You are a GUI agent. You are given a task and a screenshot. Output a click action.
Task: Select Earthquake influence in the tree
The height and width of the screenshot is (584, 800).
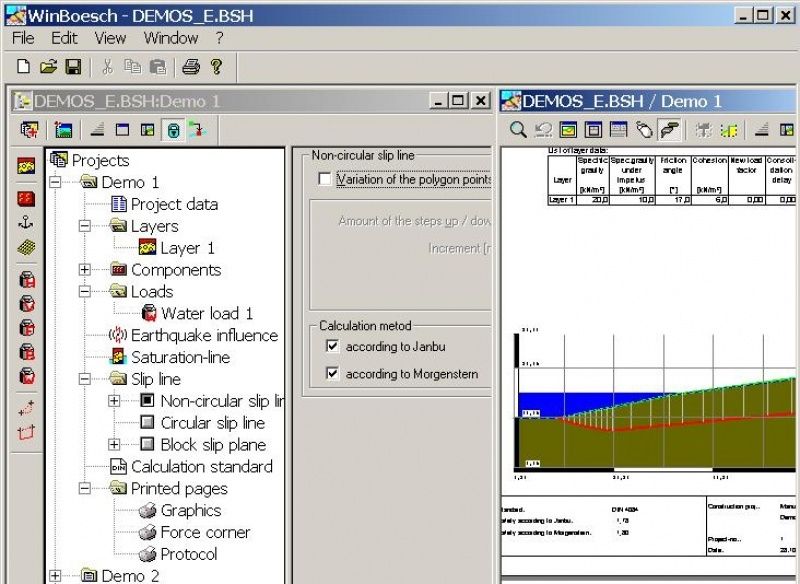204,335
